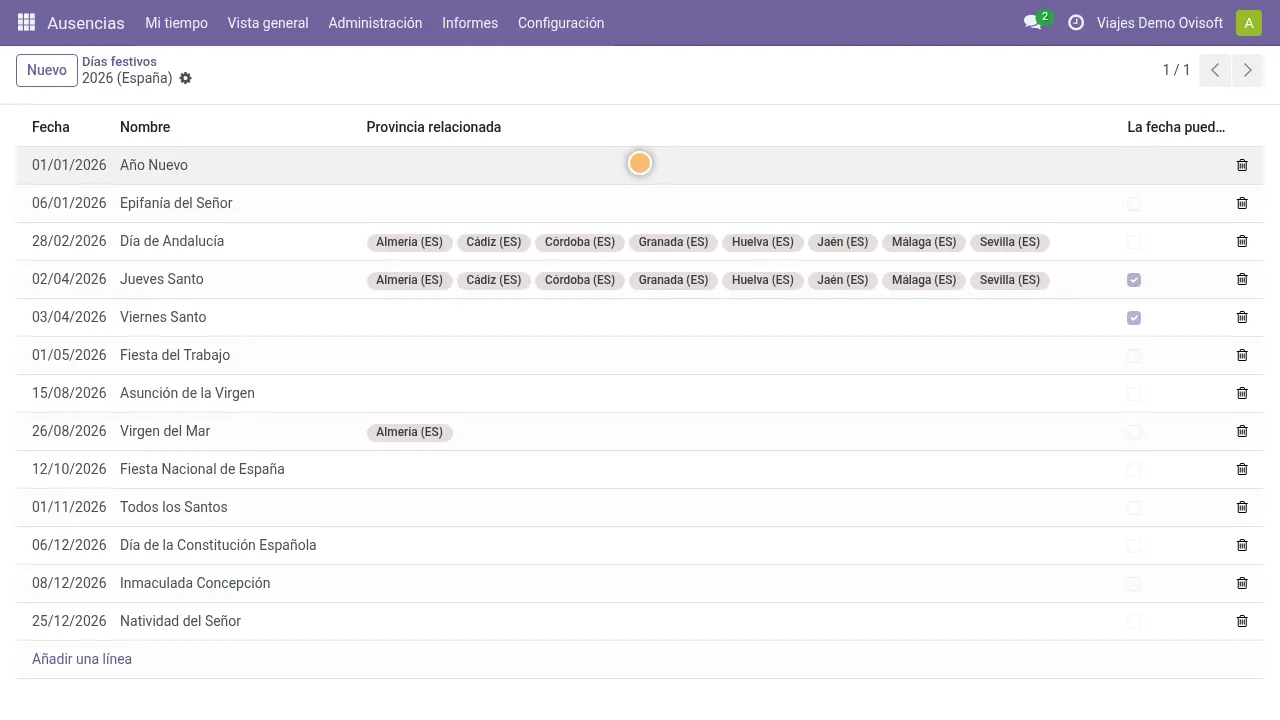The height and width of the screenshot is (720, 1280).
Task: Click the 'La fecha pued...' column header
Action: (x=1176, y=127)
